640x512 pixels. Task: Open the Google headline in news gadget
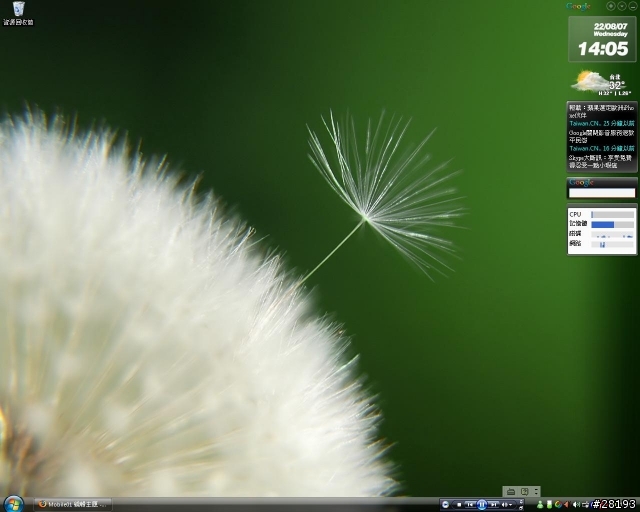click(x=602, y=136)
